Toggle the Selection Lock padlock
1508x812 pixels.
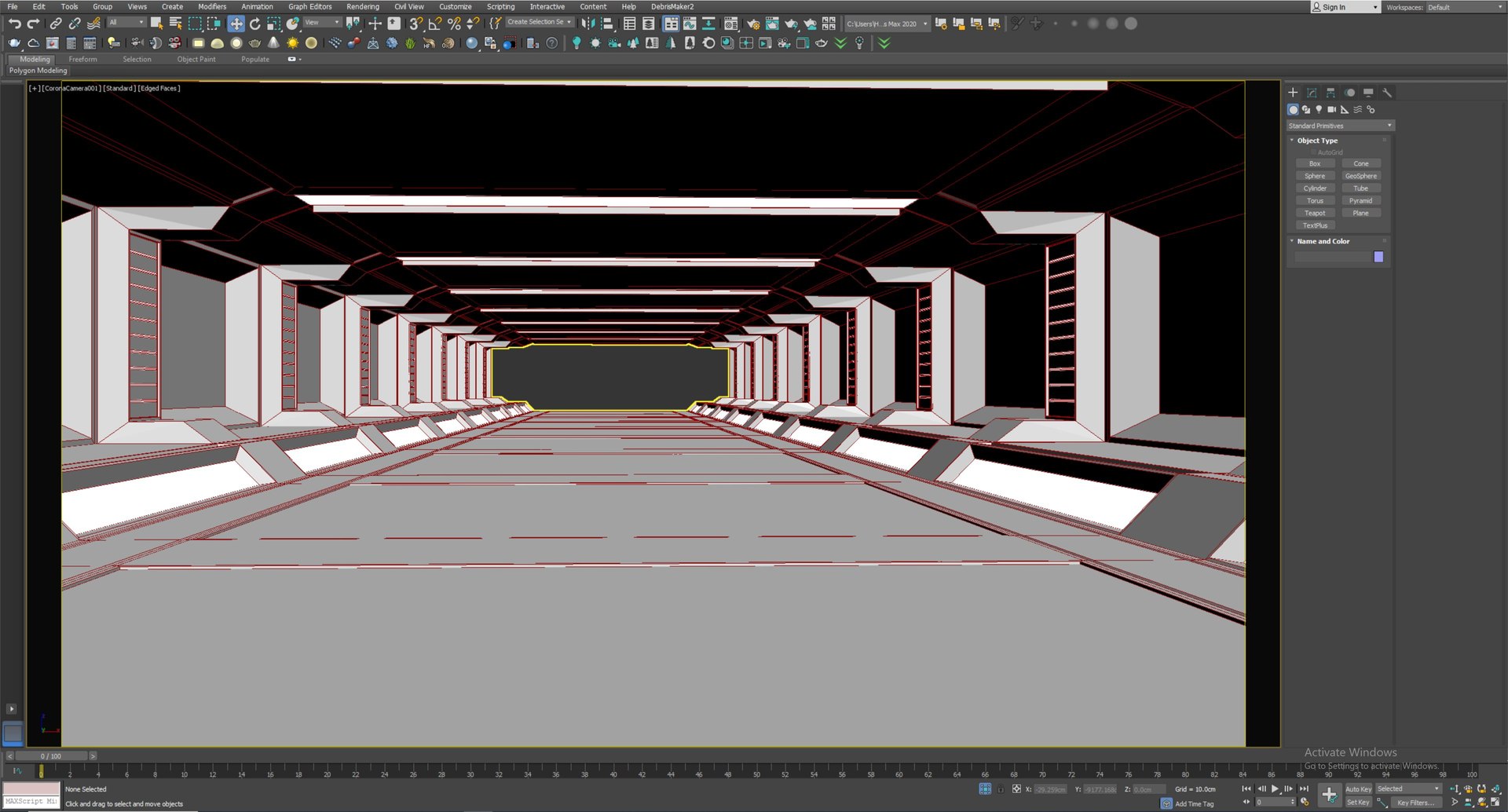[1001, 789]
